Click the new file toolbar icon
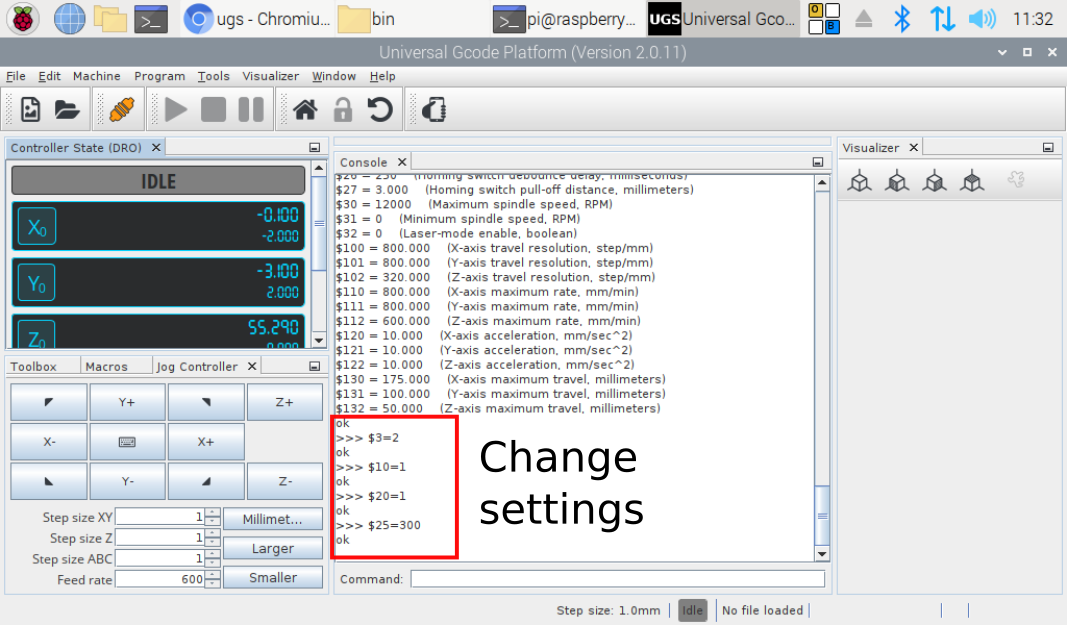 pos(31,110)
